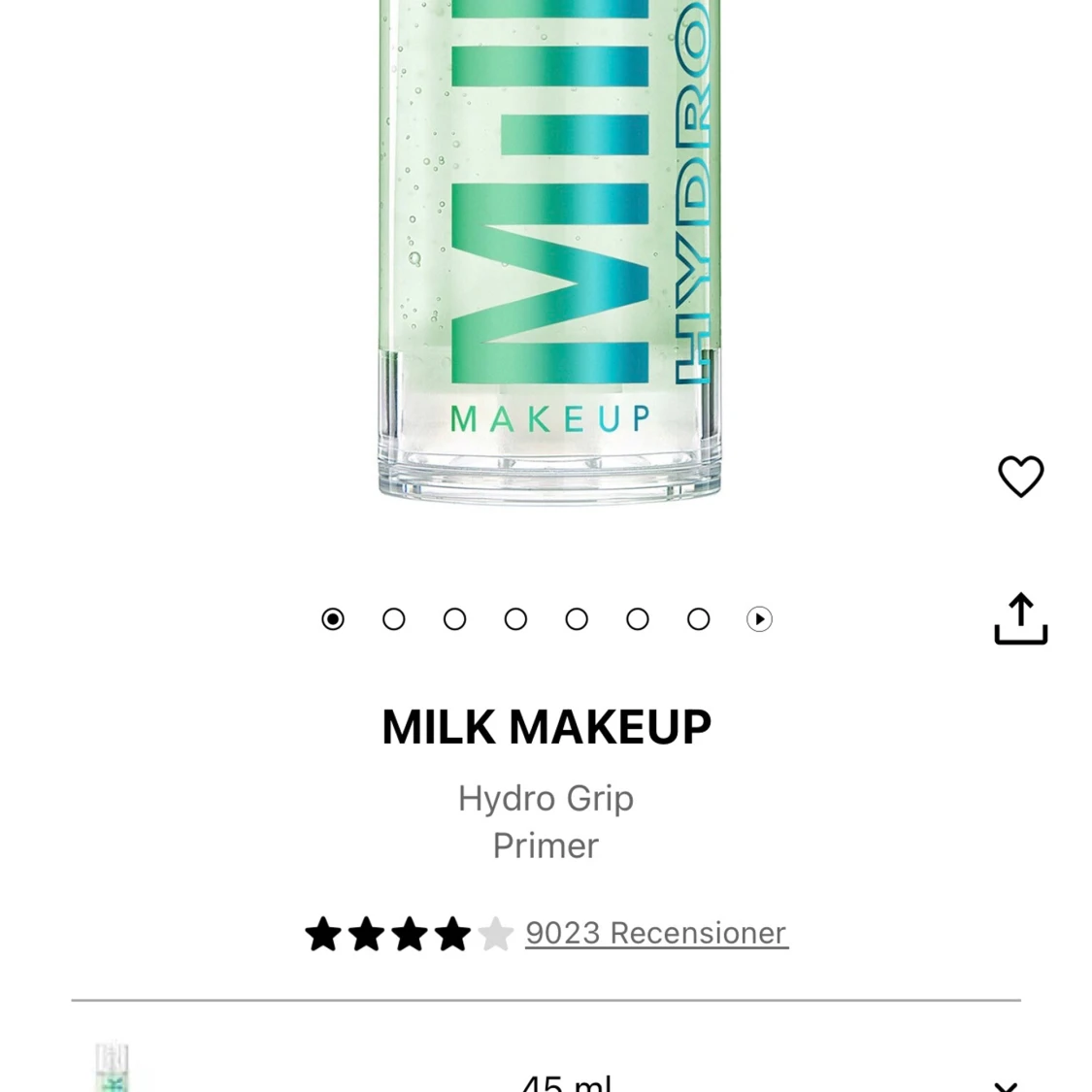Open the 9023 Recensioner link
Screen dimensions: 1092x1092
coord(657,933)
